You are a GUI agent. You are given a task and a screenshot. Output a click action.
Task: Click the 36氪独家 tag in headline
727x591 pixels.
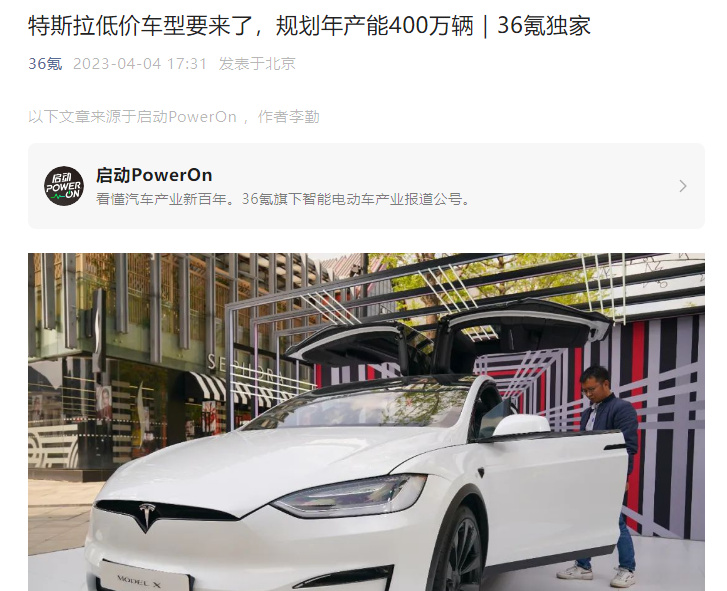[x=544, y=25]
